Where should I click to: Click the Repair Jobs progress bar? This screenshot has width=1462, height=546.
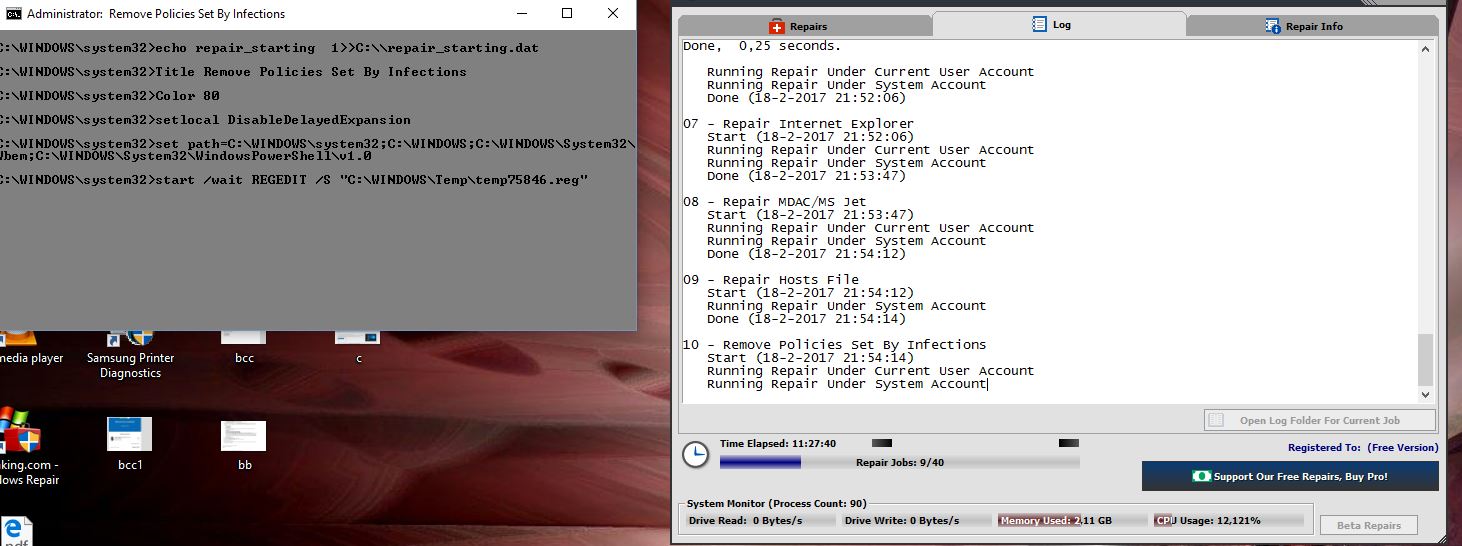[899, 462]
